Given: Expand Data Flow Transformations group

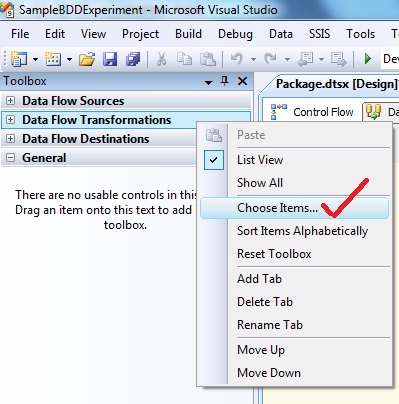Looking at the screenshot, I should tap(11, 120).
